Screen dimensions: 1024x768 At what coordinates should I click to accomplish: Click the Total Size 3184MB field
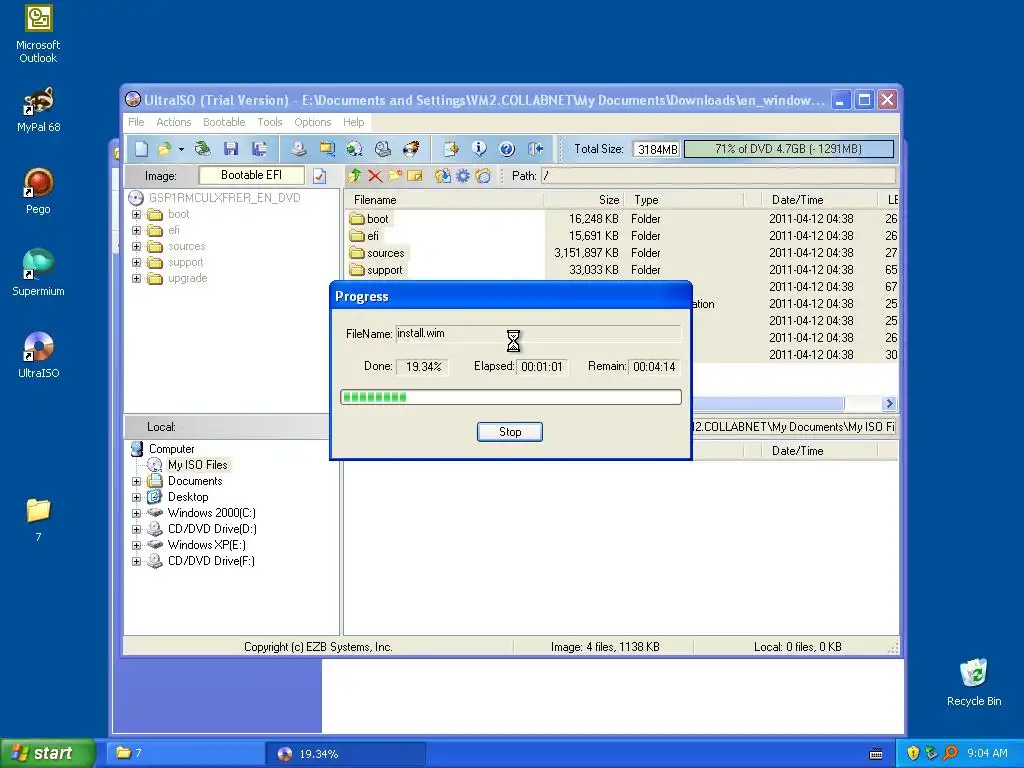(656, 150)
